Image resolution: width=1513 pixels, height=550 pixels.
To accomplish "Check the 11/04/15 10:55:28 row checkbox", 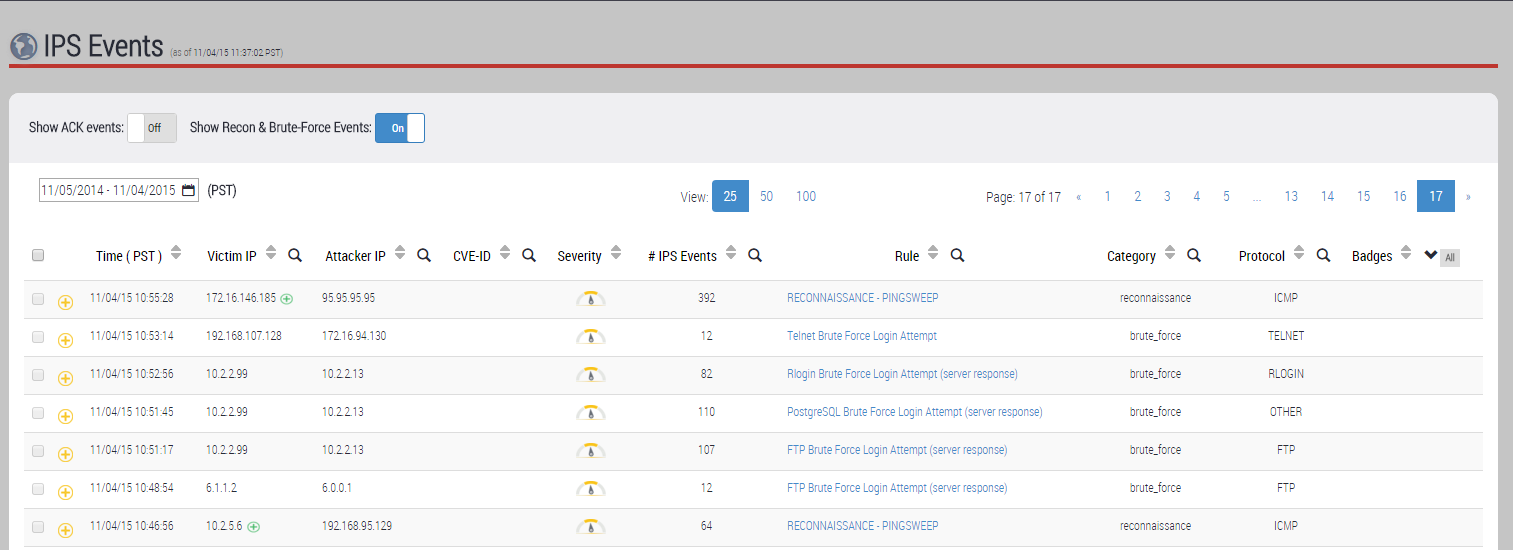I will click(x=38, y=298).
